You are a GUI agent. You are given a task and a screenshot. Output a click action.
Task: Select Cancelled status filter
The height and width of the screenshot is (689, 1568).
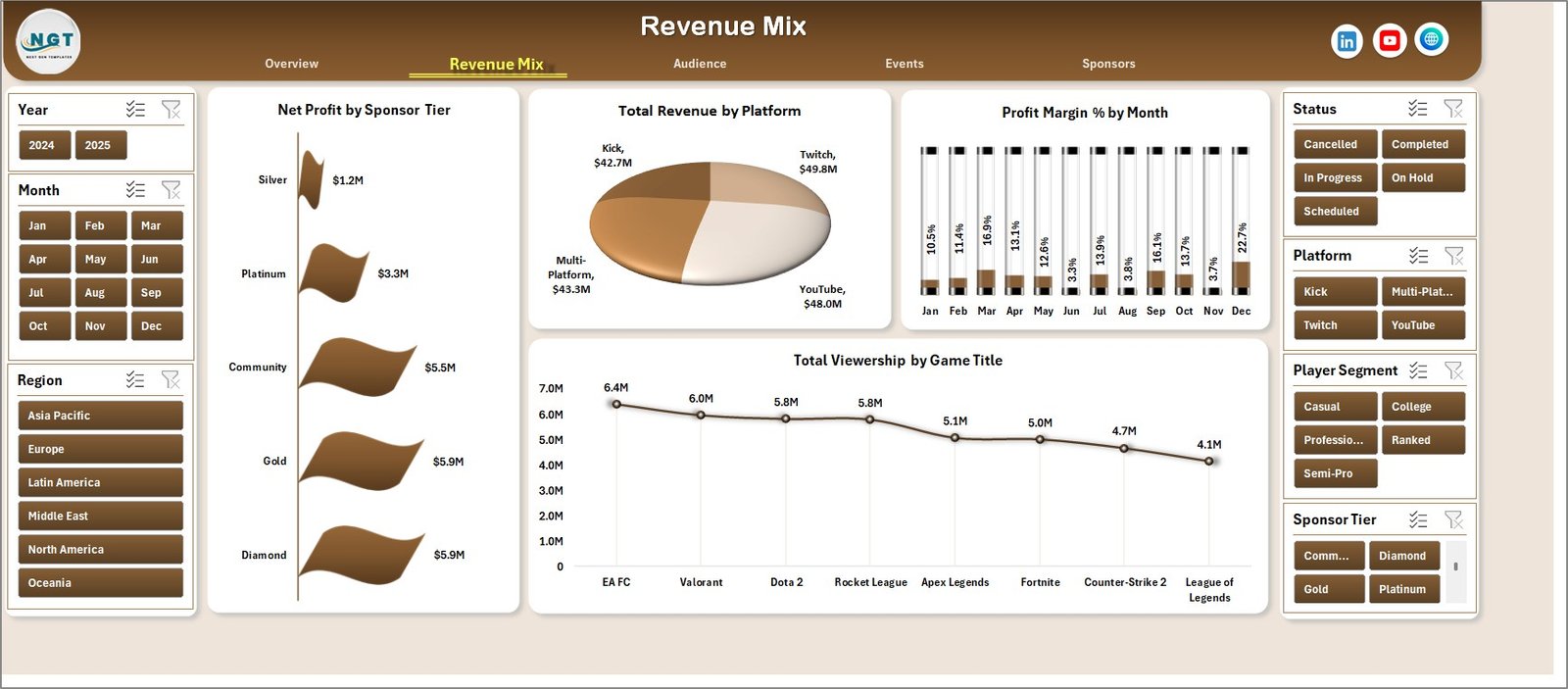1335,144
